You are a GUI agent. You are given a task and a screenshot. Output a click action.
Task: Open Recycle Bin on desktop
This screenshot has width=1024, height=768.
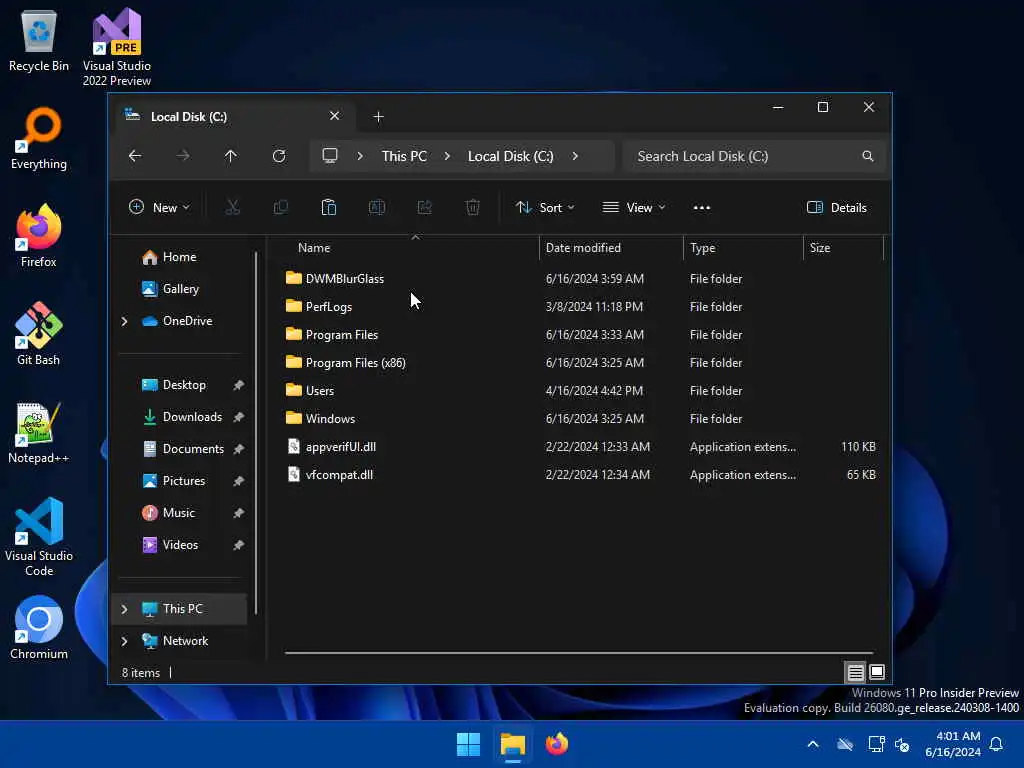coord(39,41)
